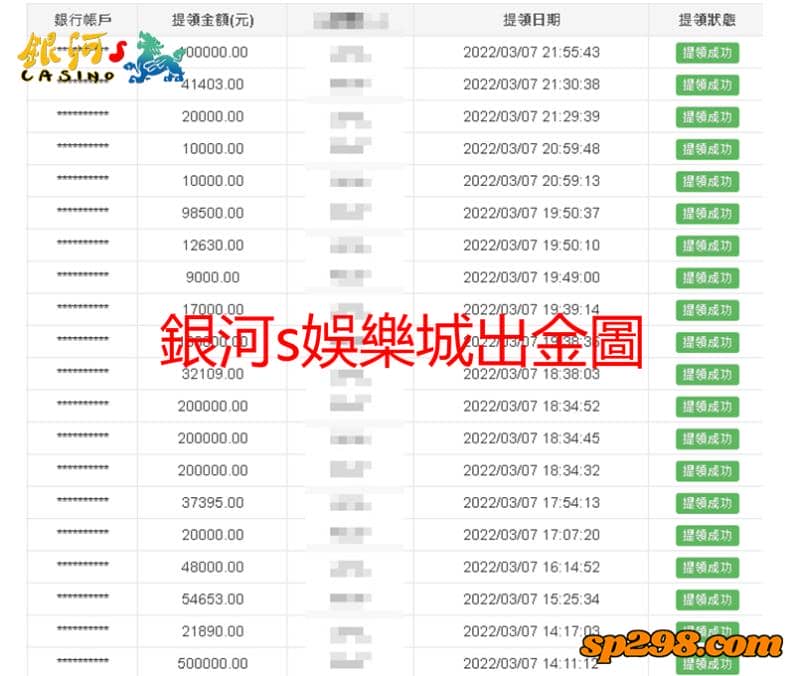The image size is (795, 676).
Task: Click 提領成功 badge for the 21:55:43 row
Action: pos(707,53)
